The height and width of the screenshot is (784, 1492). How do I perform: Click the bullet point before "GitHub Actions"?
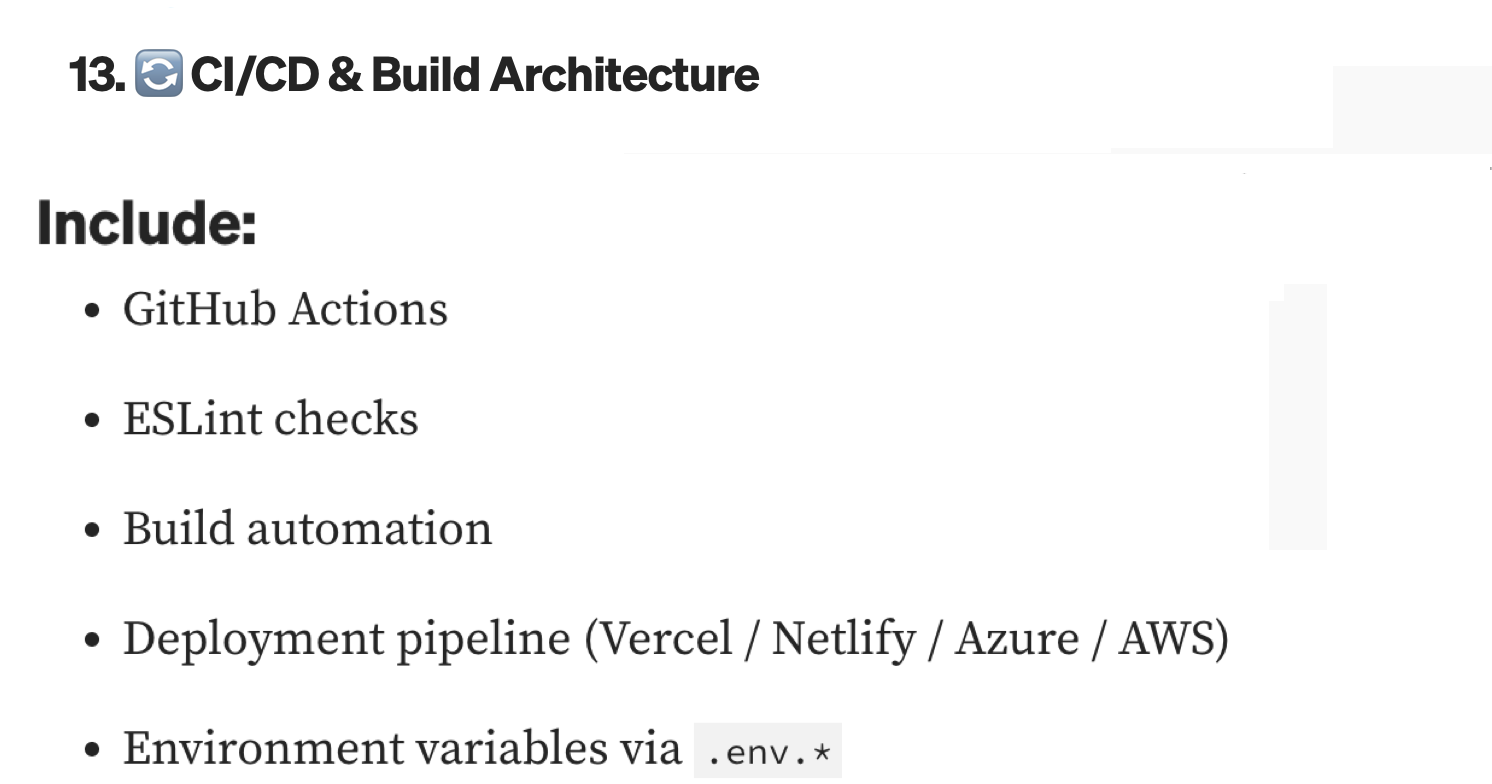(x=93, y=311)
